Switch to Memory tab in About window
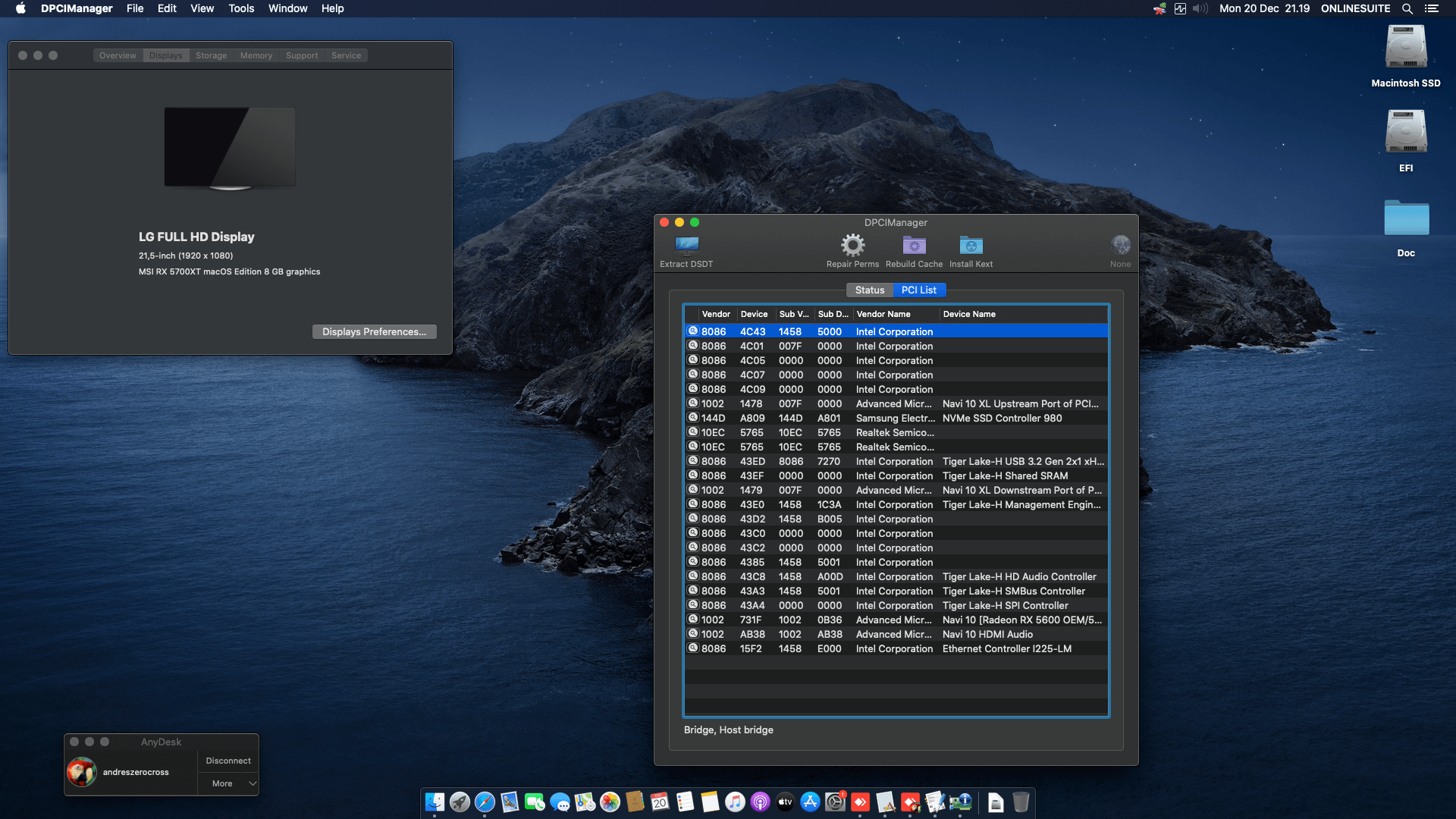Screen dimensions: 1456x819 pyautogui.click(x=256, y=55)
